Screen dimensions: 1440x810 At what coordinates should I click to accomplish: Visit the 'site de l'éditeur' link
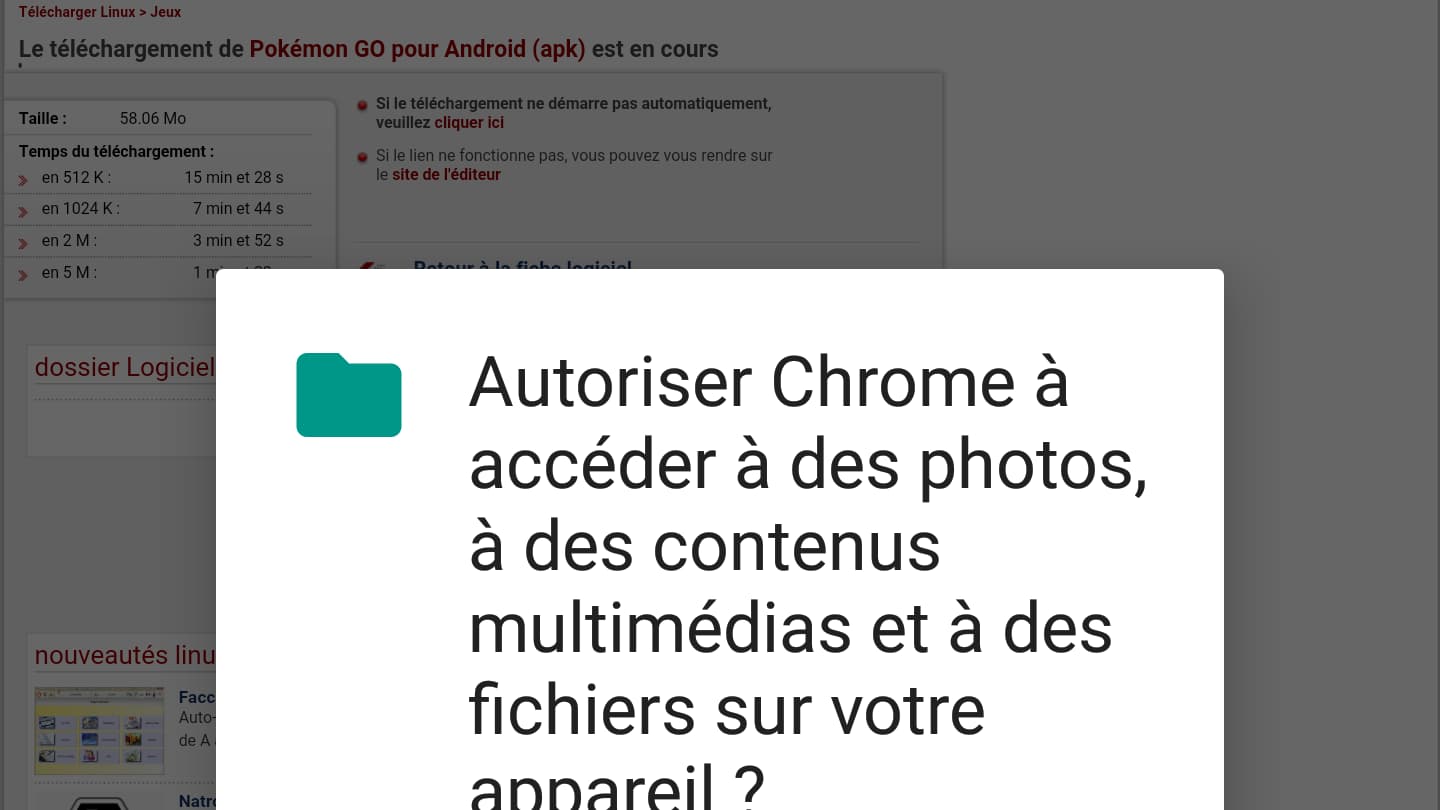click(x=446, y=175)
